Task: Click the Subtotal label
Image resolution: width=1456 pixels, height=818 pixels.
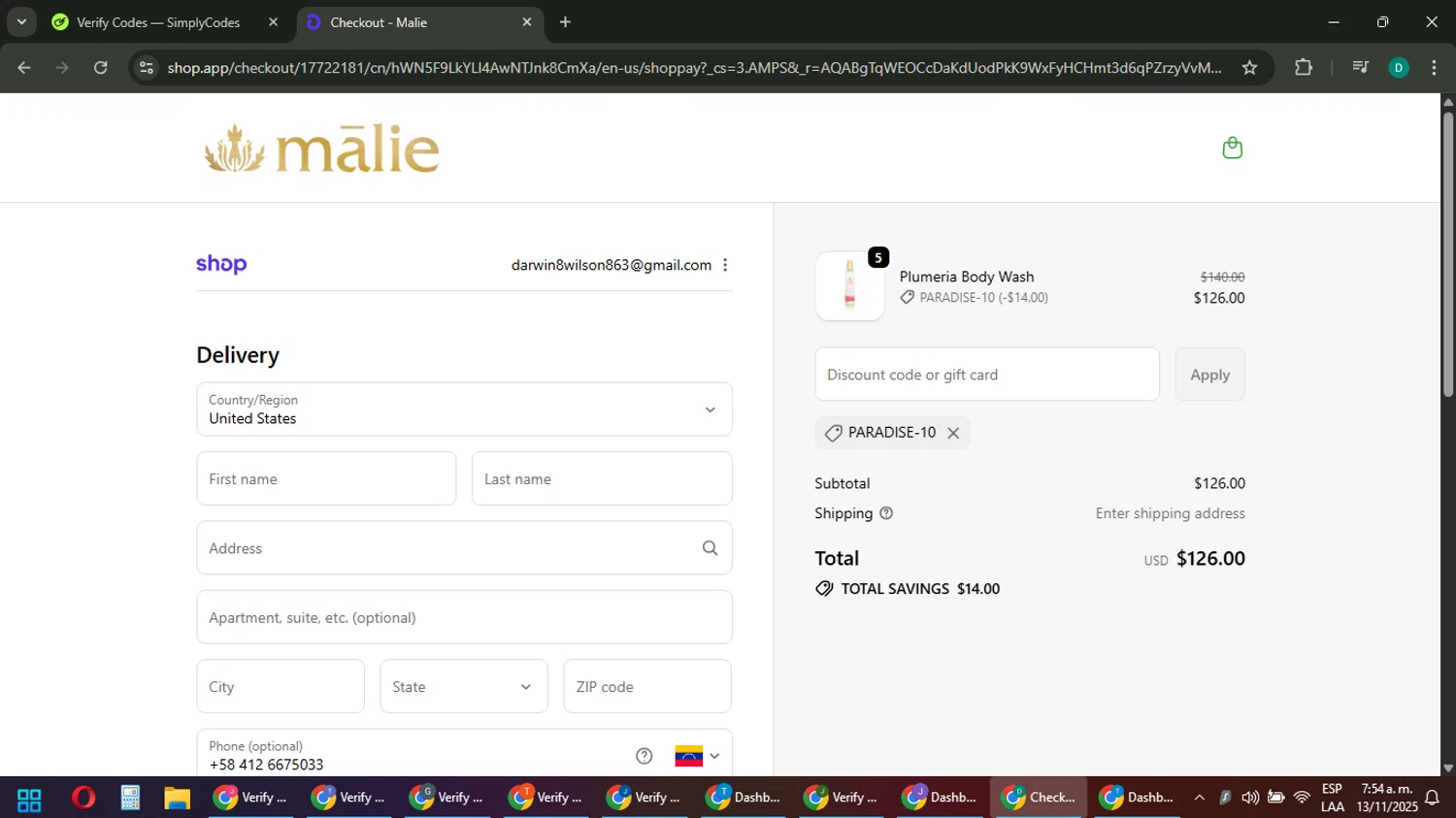Action: point(842,483)
